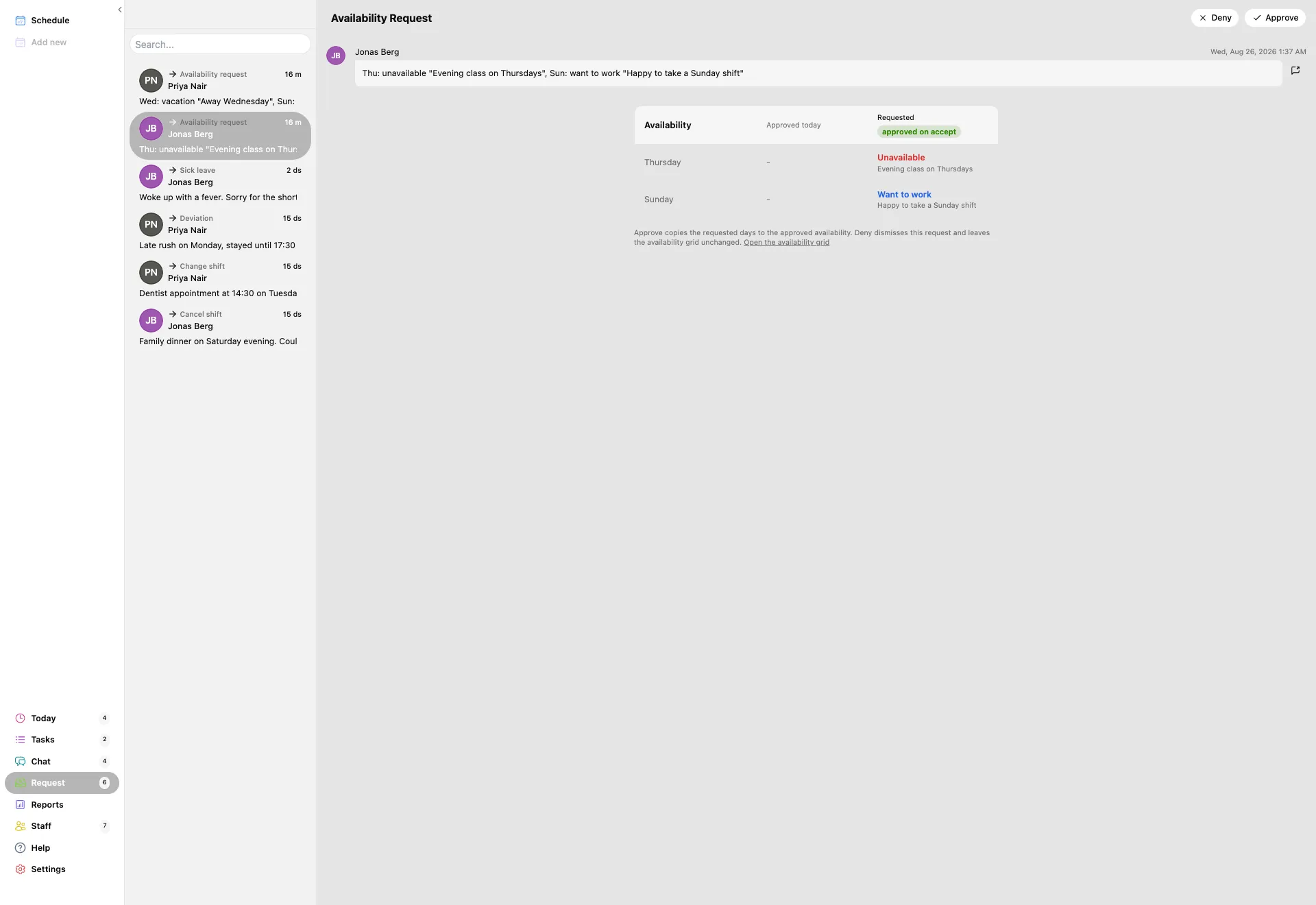The width and height of the screenshot is (1316, 905).
Task: Open Priya Nair's Deviation request text
Action: tap(217, 245)
